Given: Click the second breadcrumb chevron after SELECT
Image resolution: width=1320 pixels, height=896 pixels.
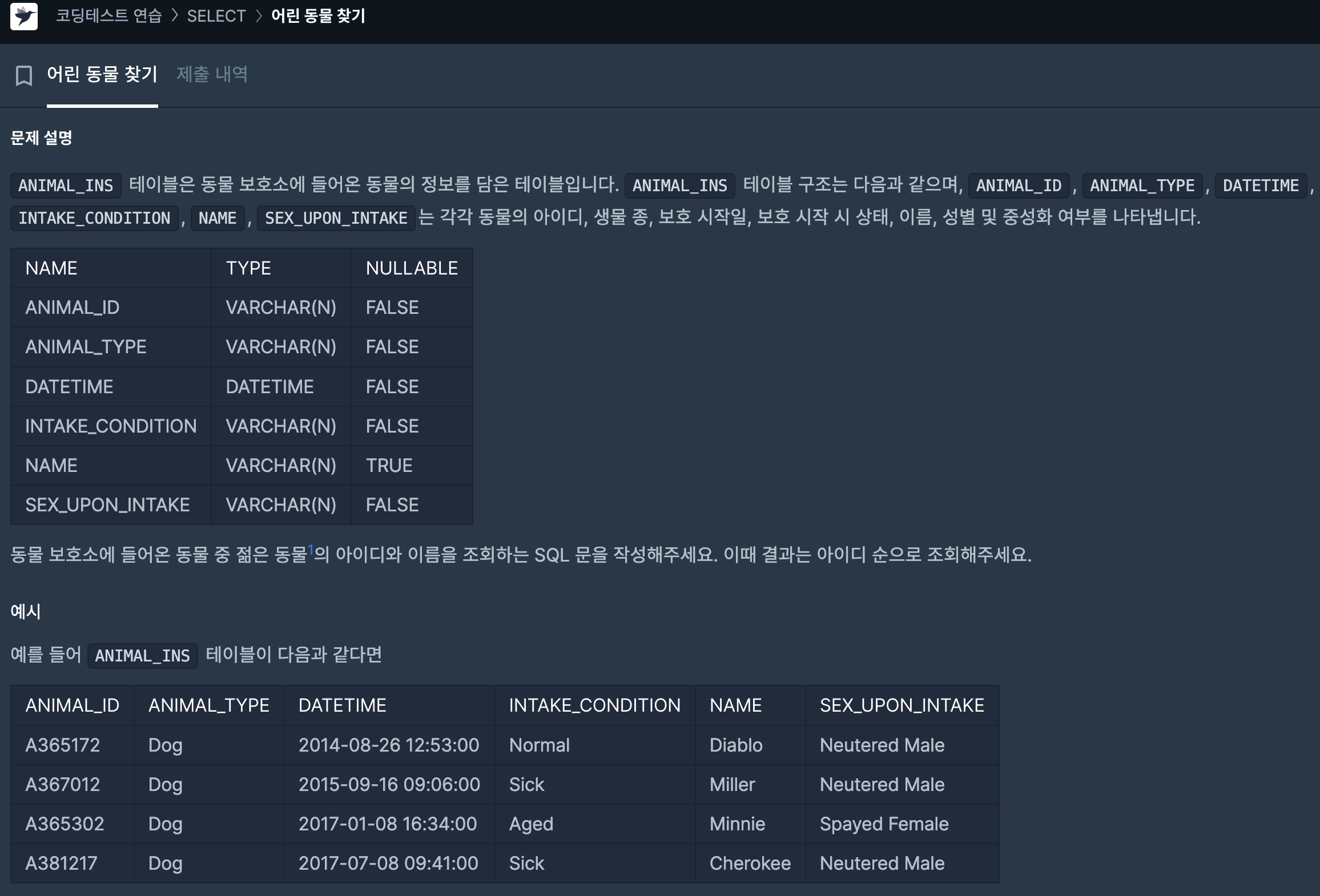Looking at the screenshot, I should (x=259, y=16).
